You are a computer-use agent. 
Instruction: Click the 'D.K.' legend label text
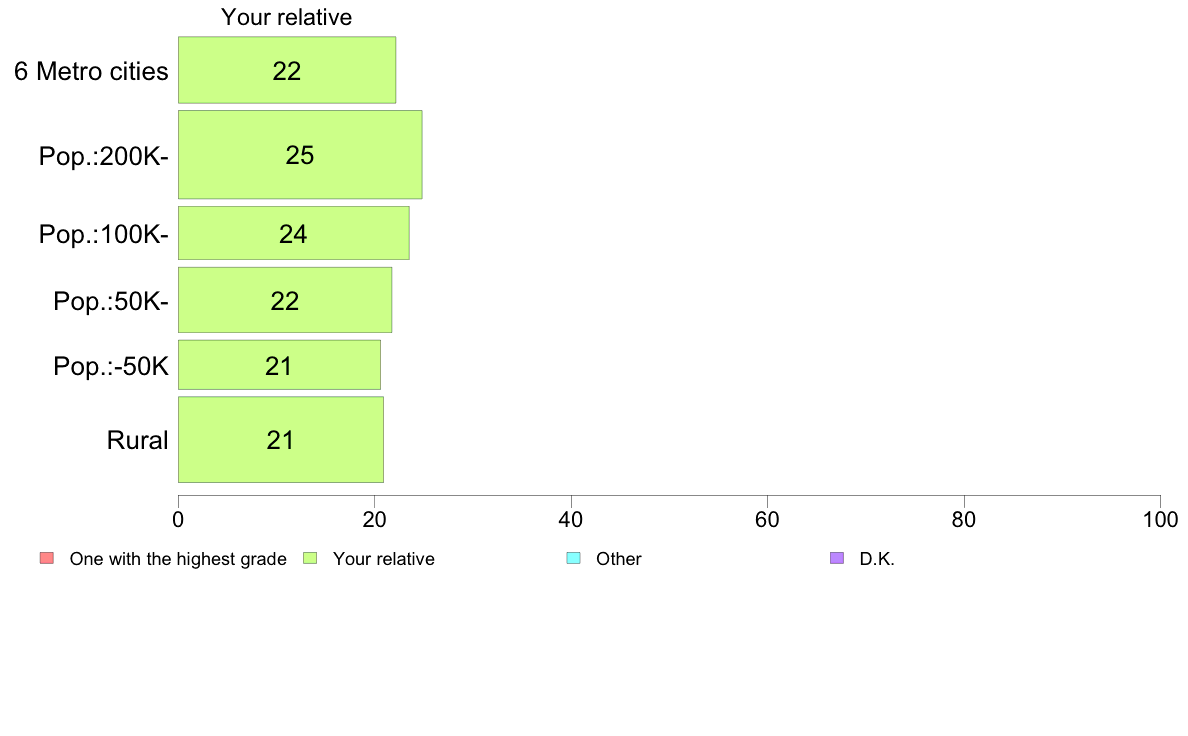877,559
